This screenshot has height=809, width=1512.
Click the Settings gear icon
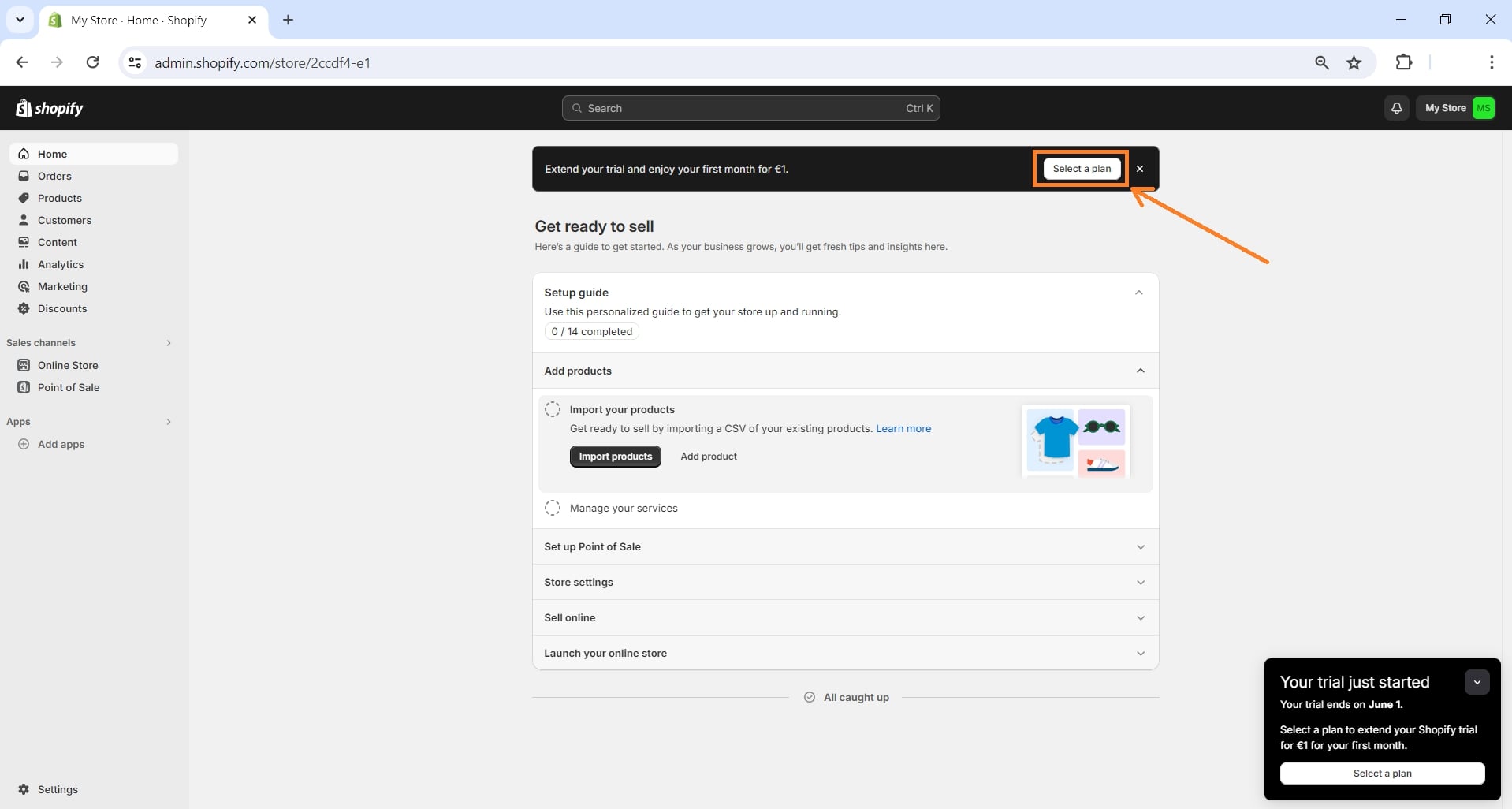pyautogui.click(x=24, y=789)
